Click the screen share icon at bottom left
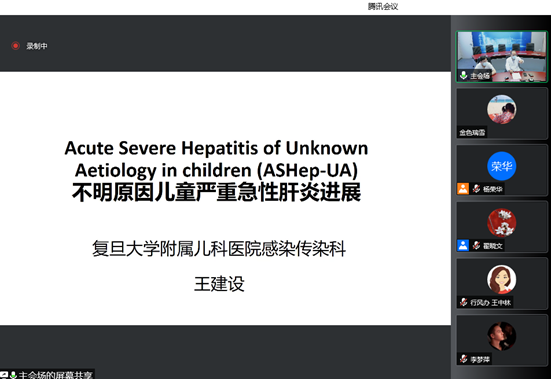Viewport: 551px width, 379px height. tap(4, 375)
